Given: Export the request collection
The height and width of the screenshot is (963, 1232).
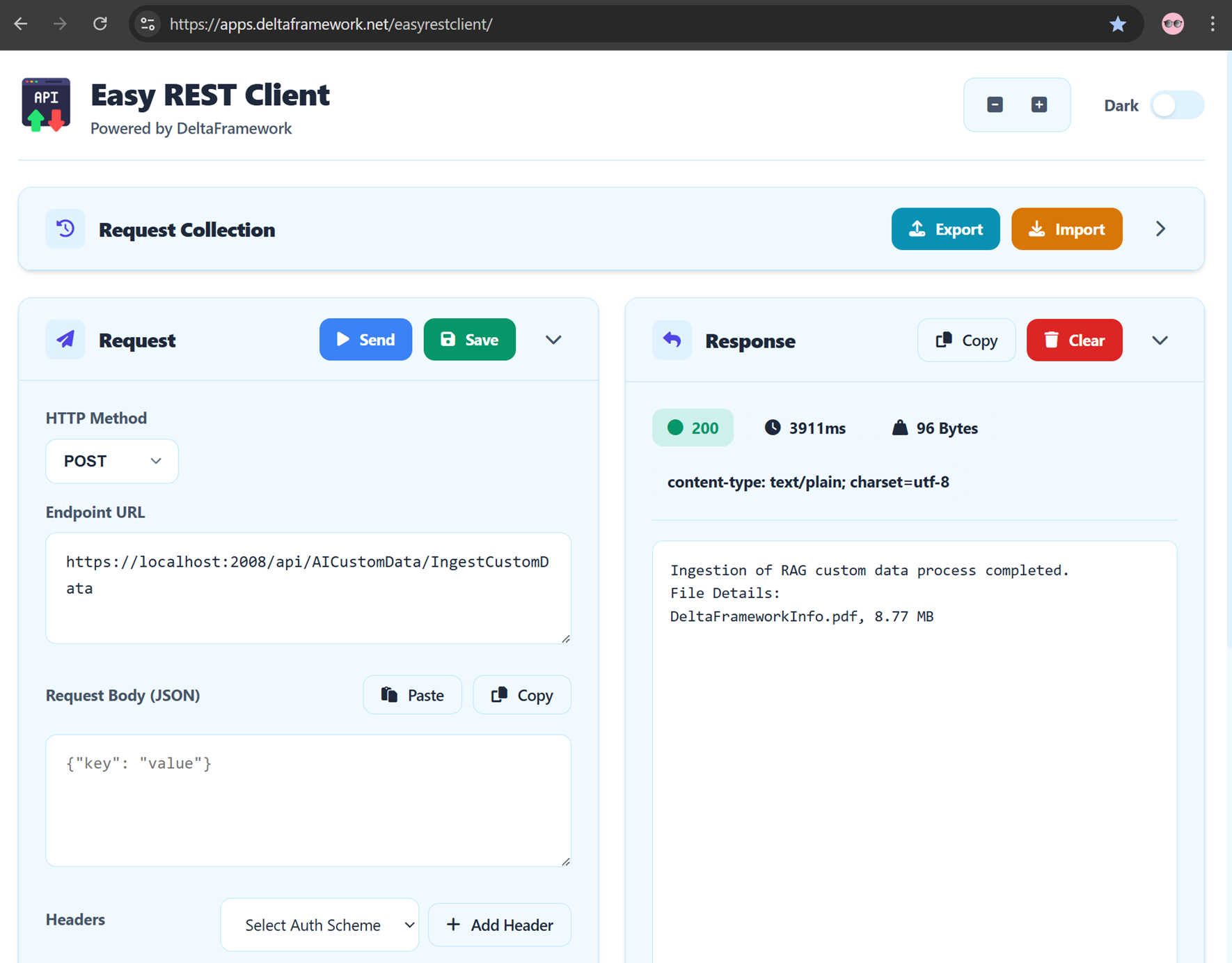Looking at the screenshot, I should pos(945,229).
